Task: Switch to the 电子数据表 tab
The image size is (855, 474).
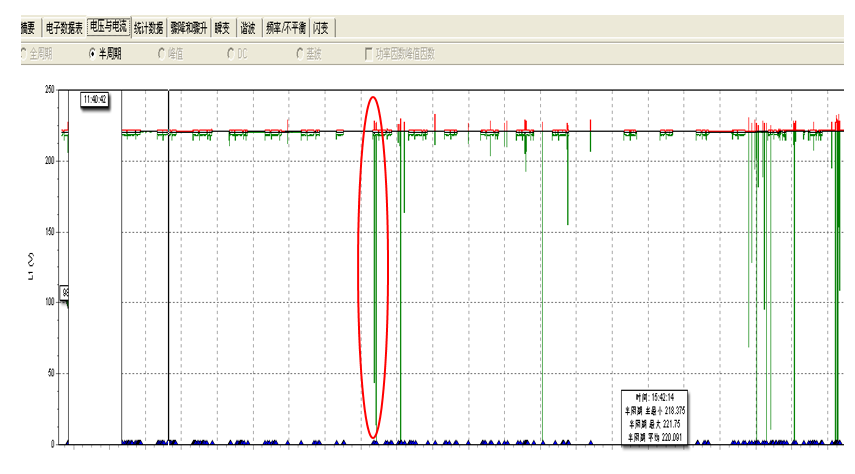Action: (x=64, y=27)
